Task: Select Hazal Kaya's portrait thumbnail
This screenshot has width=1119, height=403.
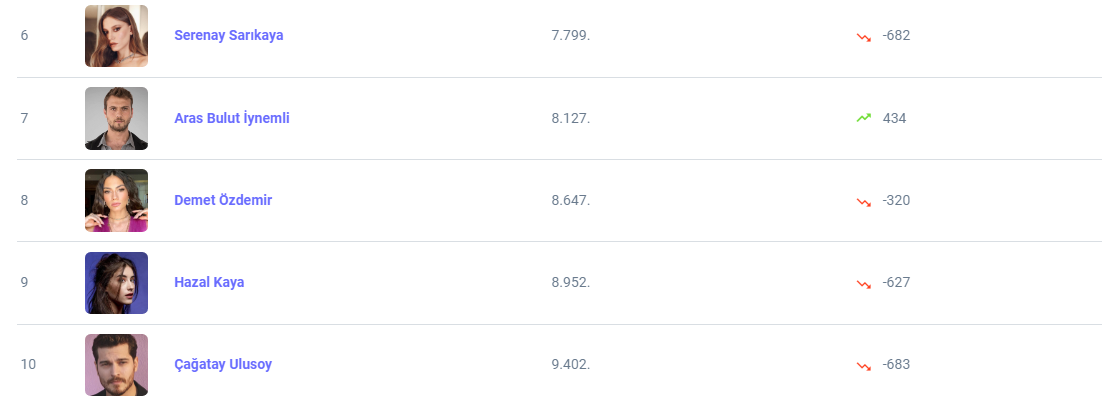Action: 116,282
